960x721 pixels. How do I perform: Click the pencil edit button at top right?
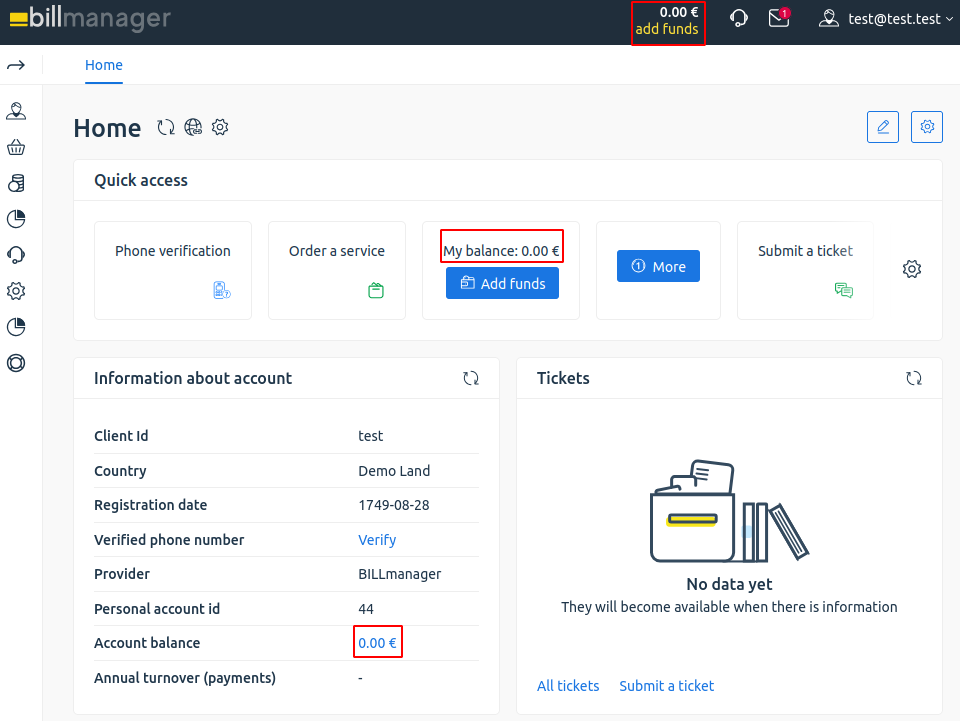coord(882,127)
